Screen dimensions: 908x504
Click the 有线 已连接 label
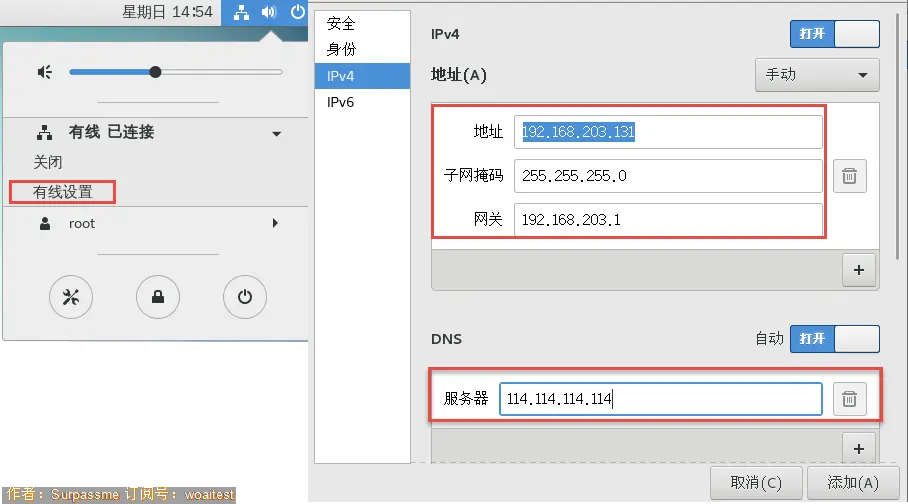pos(111,132)
